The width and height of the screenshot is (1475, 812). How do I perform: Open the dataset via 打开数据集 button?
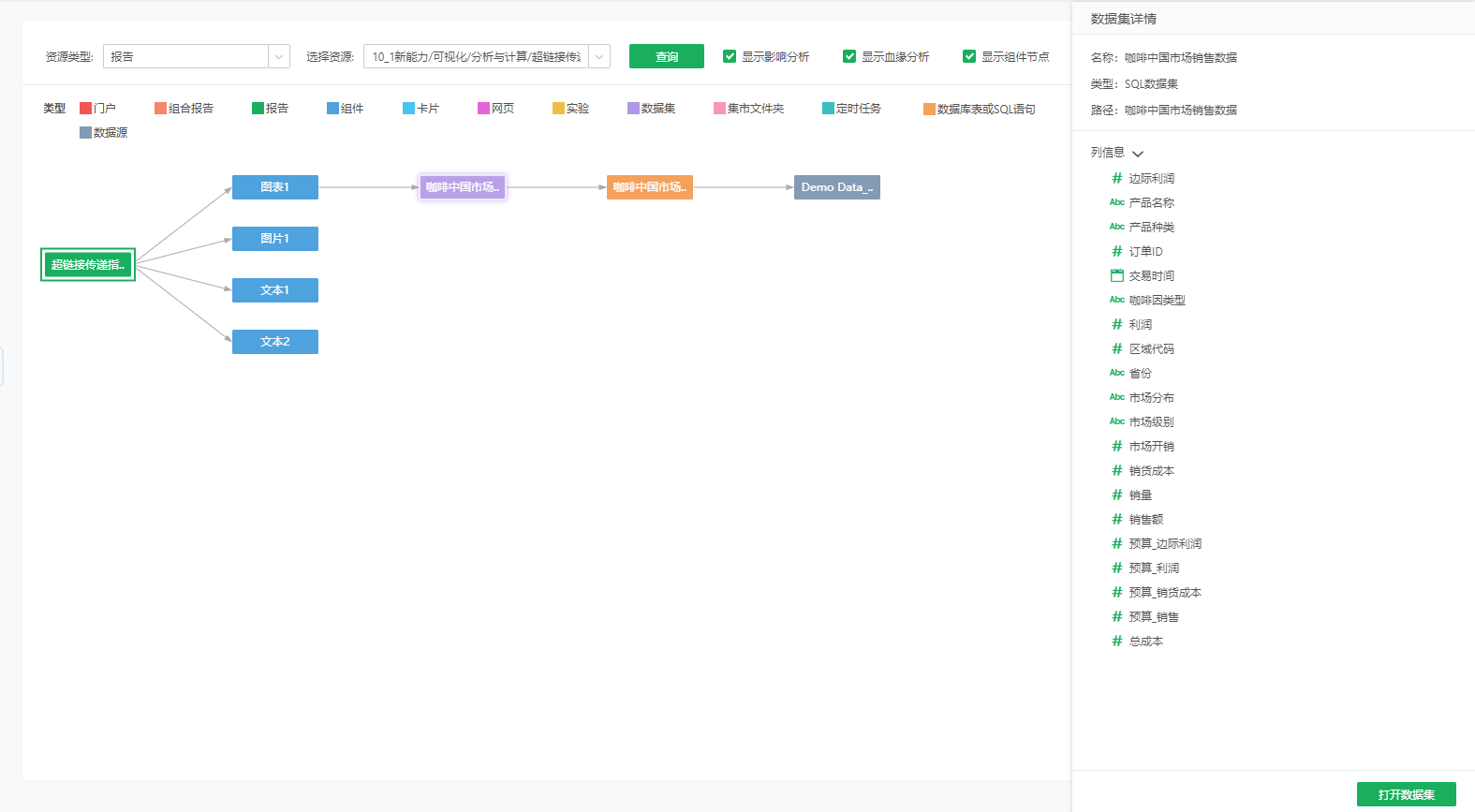[1406, 794]
